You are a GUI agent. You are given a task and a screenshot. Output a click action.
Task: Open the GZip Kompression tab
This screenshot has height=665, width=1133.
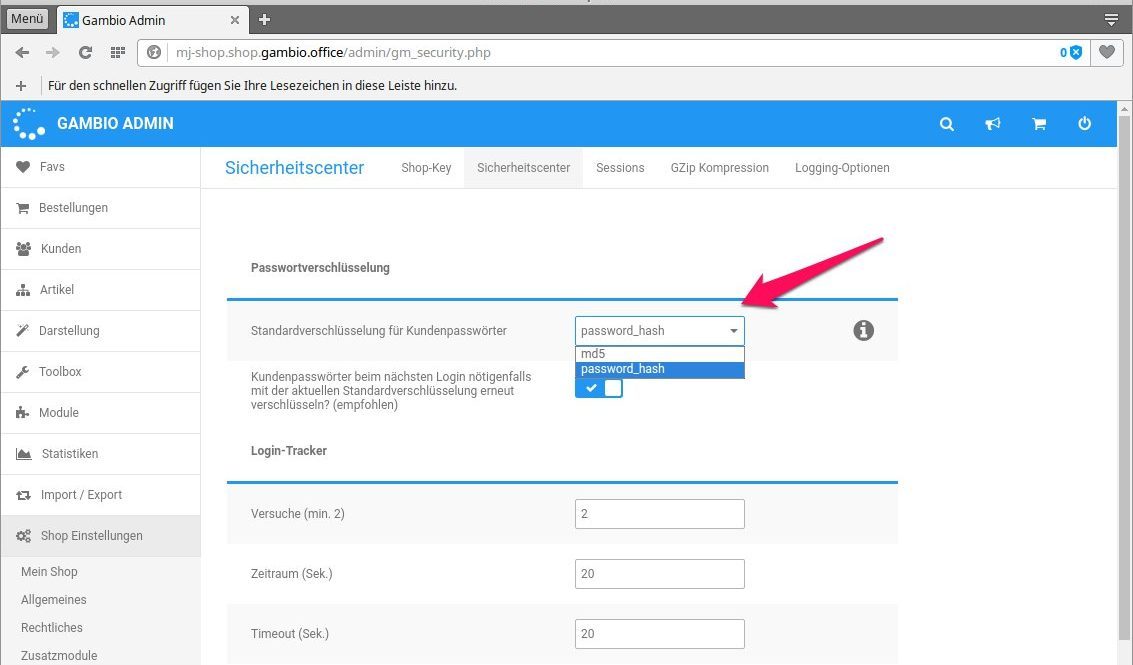719,168
